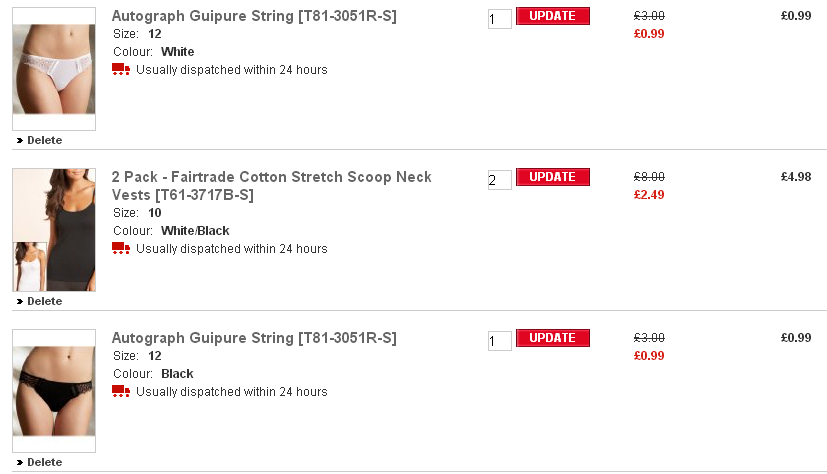The width and height of the screenshot is (827, 474).
Task: Click delivery truck icon for black string
Action: pos(121,391)
